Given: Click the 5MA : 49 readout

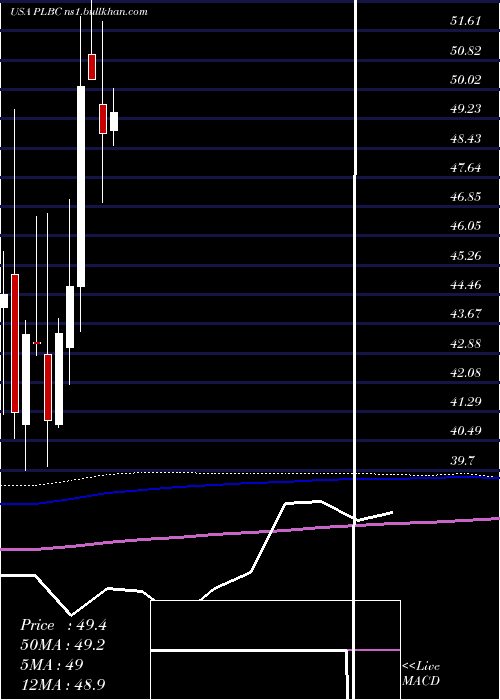Looking at the screenshot, I should [x=51, y=664].
